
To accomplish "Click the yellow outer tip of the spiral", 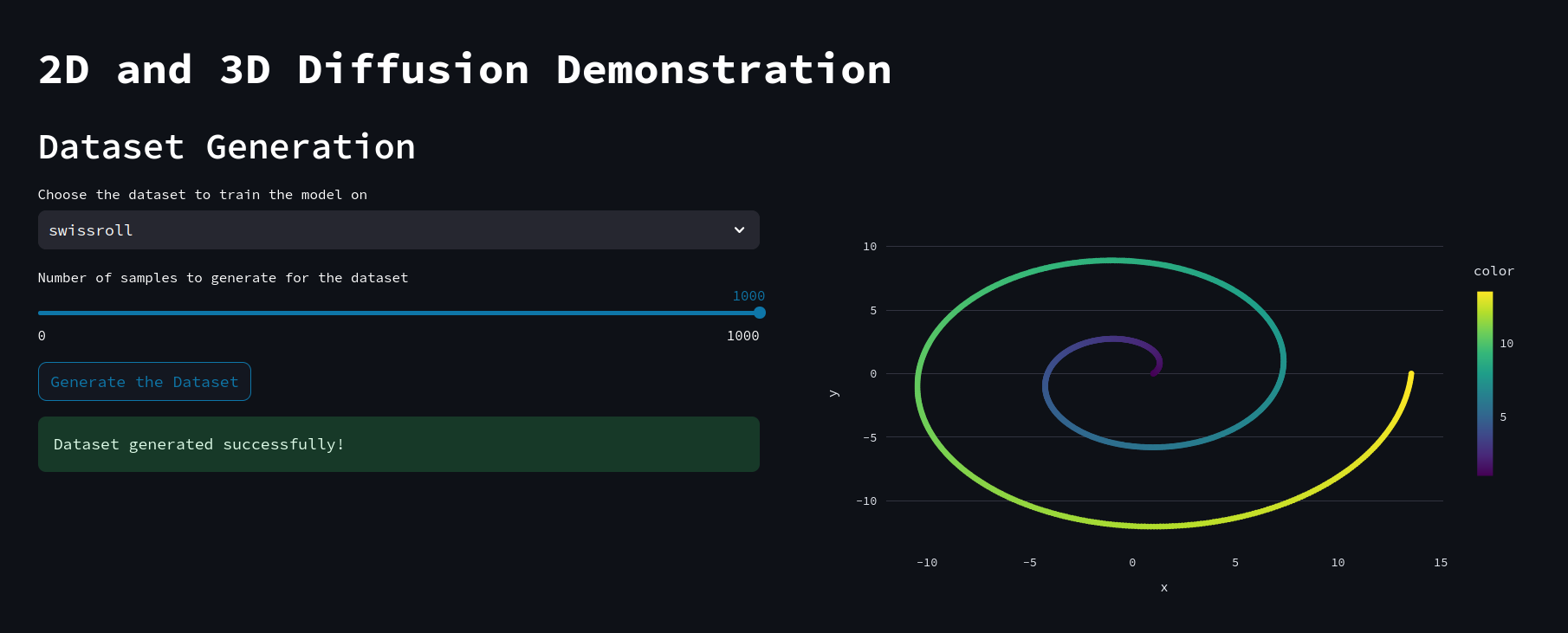I will coord(1410,376).
